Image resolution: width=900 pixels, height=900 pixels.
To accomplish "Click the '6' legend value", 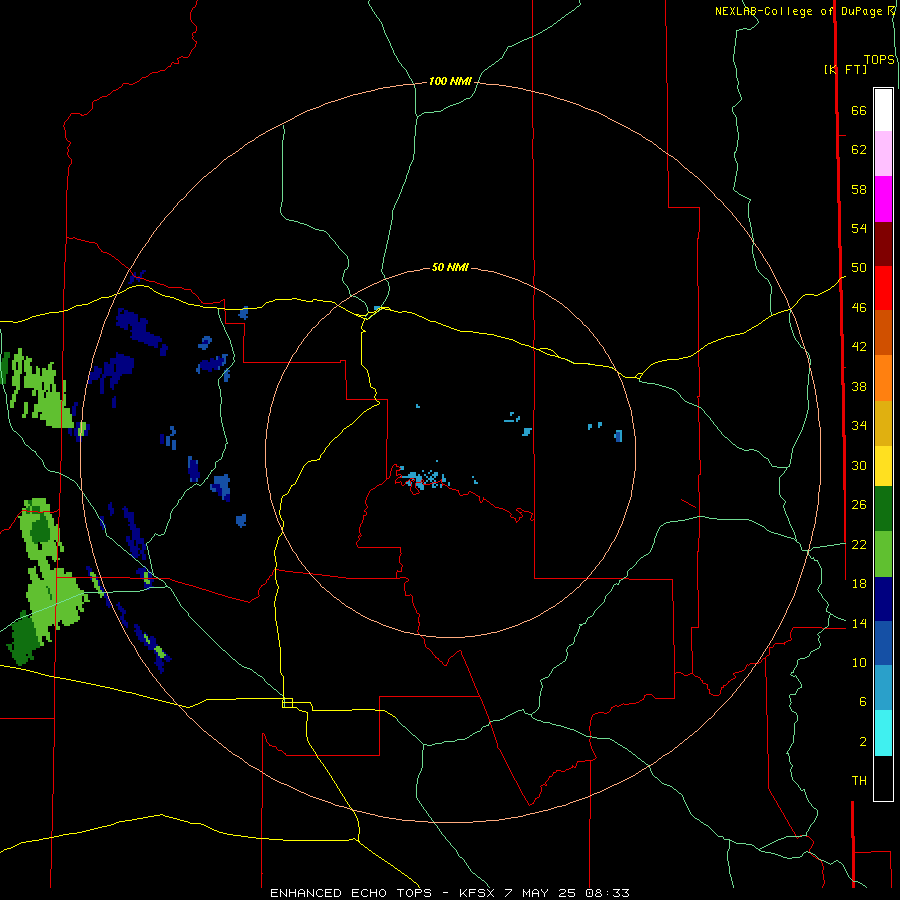I will 862,701.
